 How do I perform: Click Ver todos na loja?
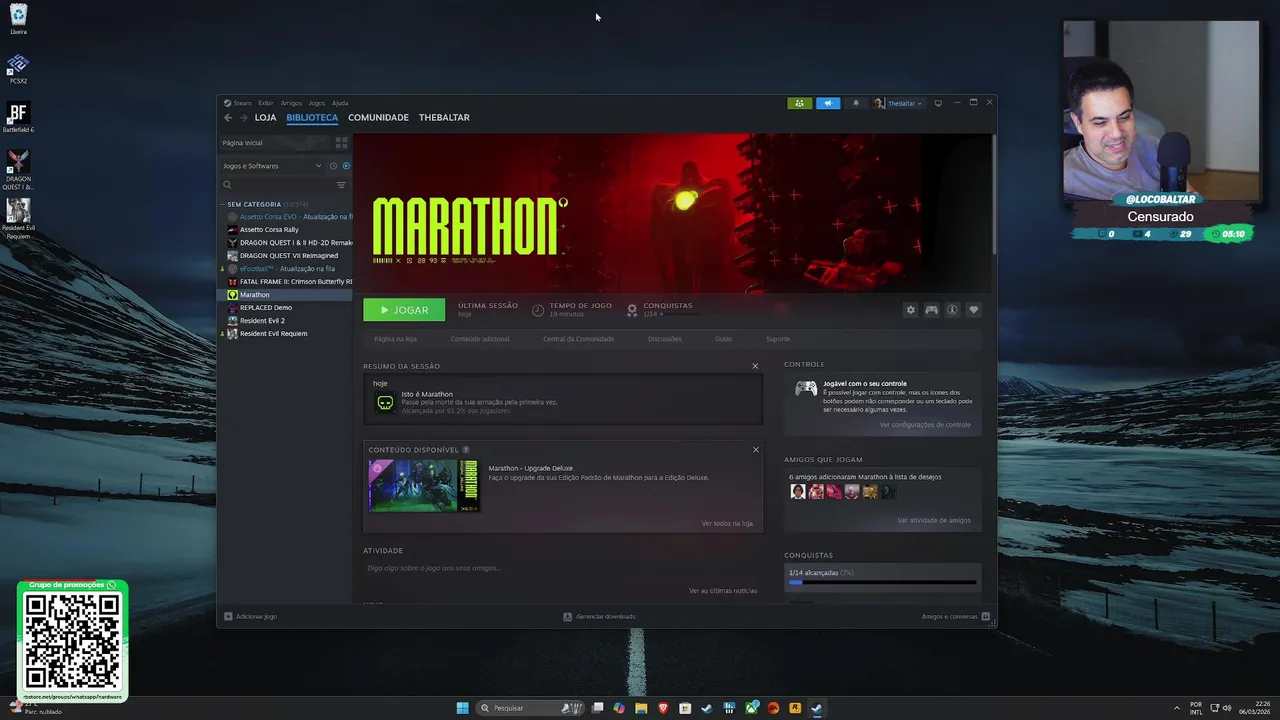[x=727, y=524]
